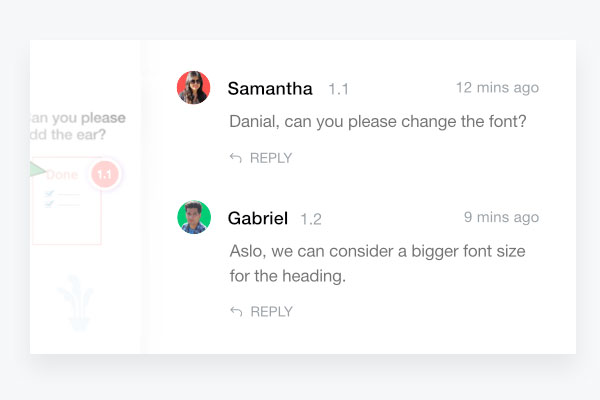
Task: Toggle the first checkbox in the Done card
Action: click(49, 194)
